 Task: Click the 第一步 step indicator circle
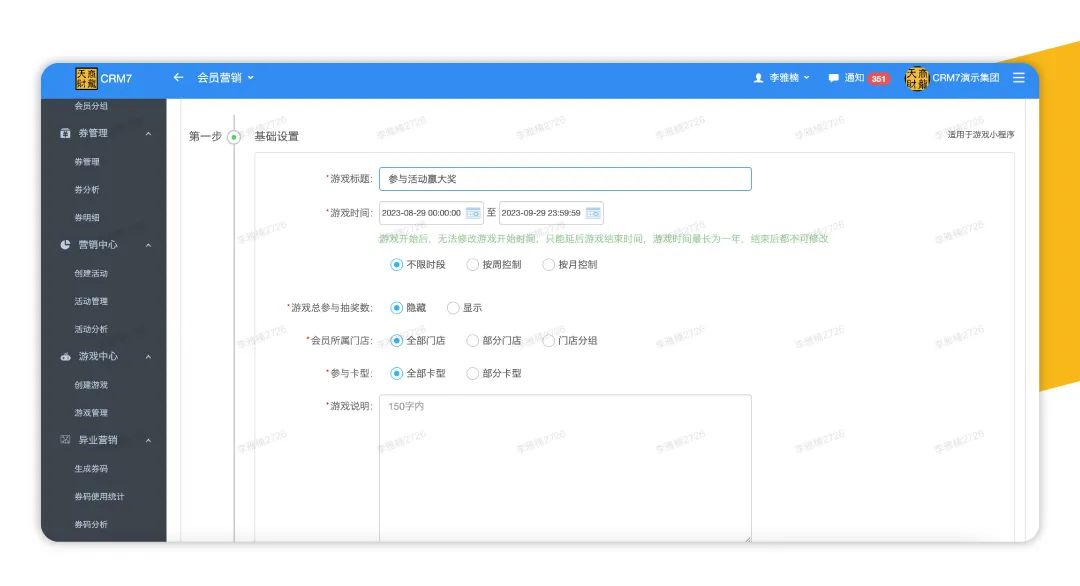point(234,137)
